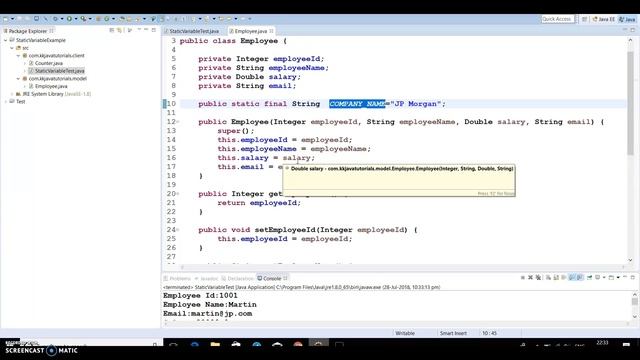640x360 pixels.
Task: Toggle Scroll Lock in the Console toolbar
Action: 556,278
